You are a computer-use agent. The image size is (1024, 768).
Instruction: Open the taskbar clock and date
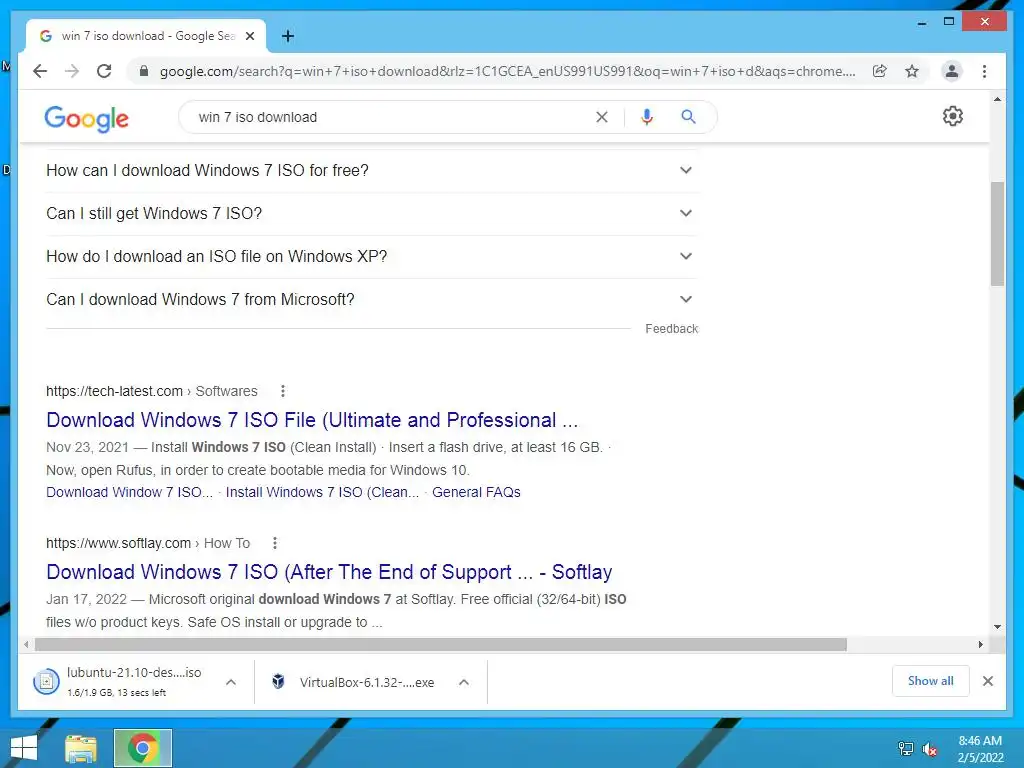(980, 749)
